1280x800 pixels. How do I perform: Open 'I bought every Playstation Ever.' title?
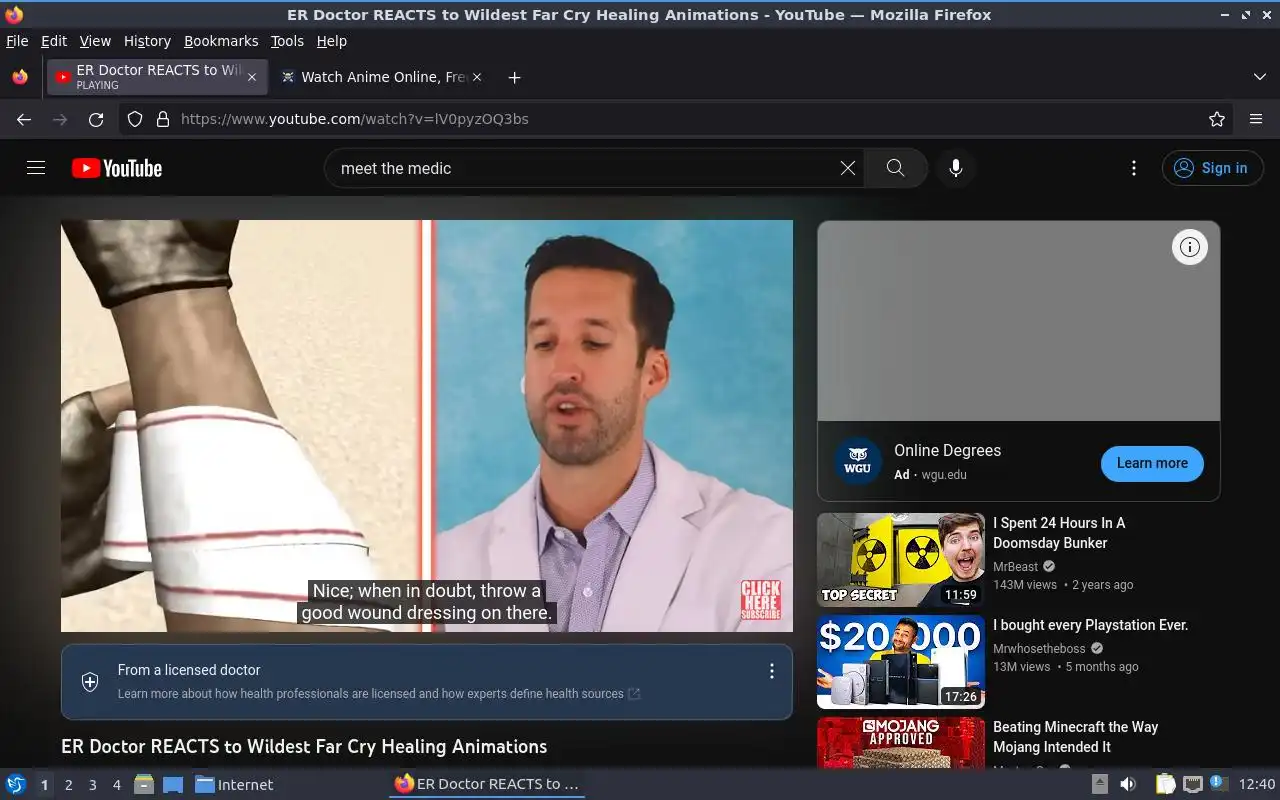pos(1090,625)
